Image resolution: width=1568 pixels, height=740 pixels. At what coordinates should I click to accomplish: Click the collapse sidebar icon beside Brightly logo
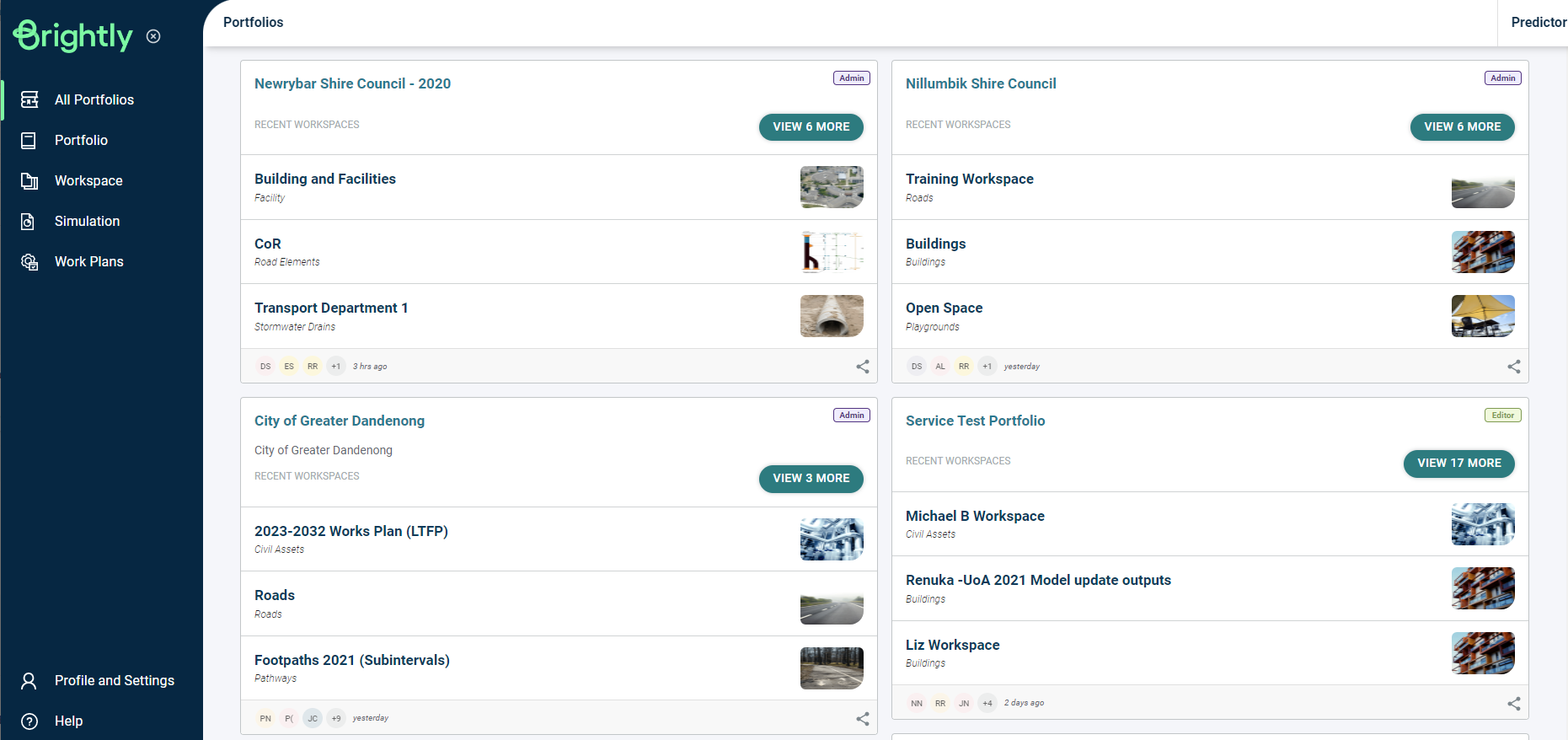[x=153, y=36]
